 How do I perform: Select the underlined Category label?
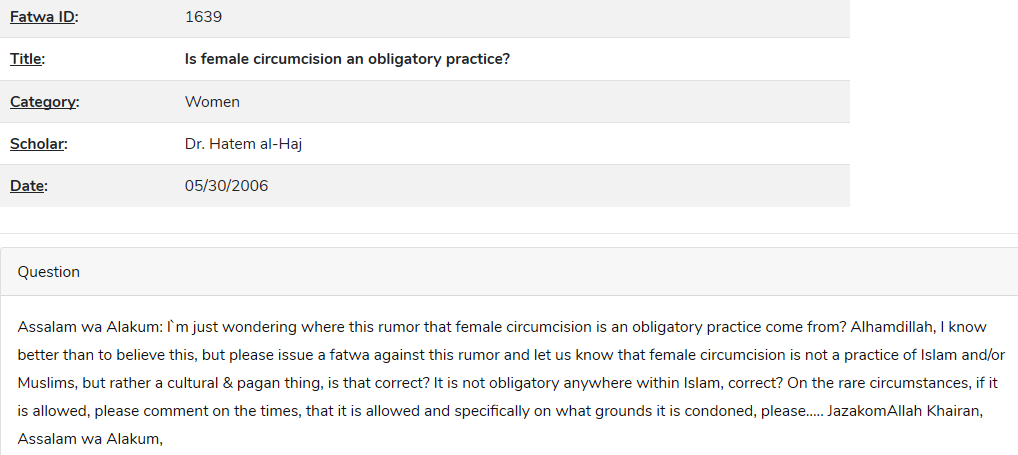[x=43, y=102]
